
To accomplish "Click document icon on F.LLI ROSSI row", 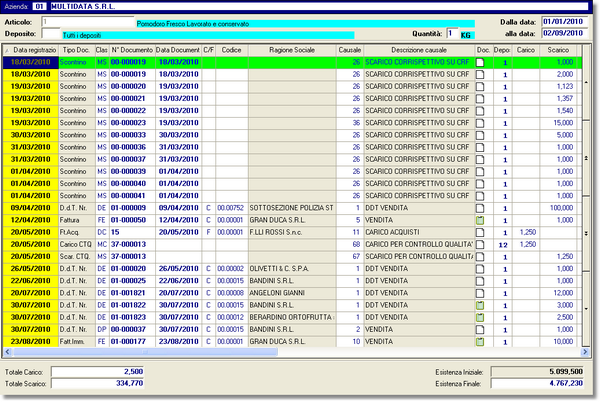I will click(x=480, y=232).
